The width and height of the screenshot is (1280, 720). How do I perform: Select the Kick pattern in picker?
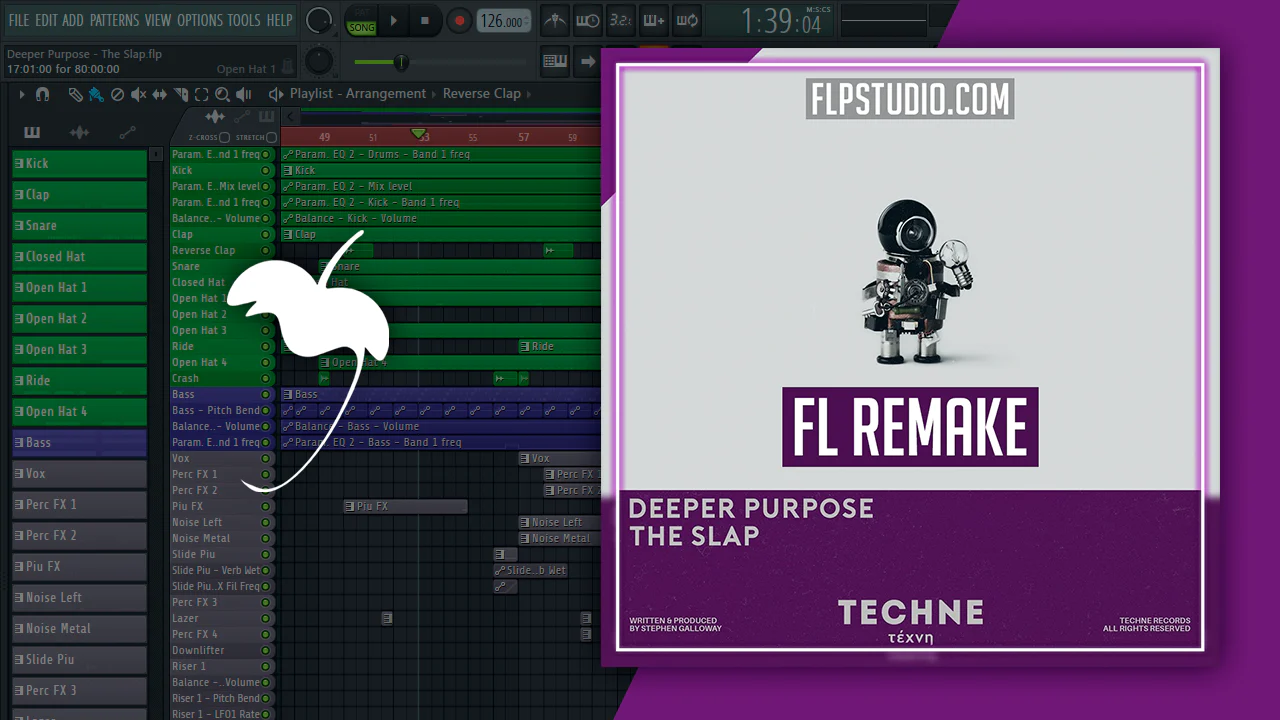[79, 163]
